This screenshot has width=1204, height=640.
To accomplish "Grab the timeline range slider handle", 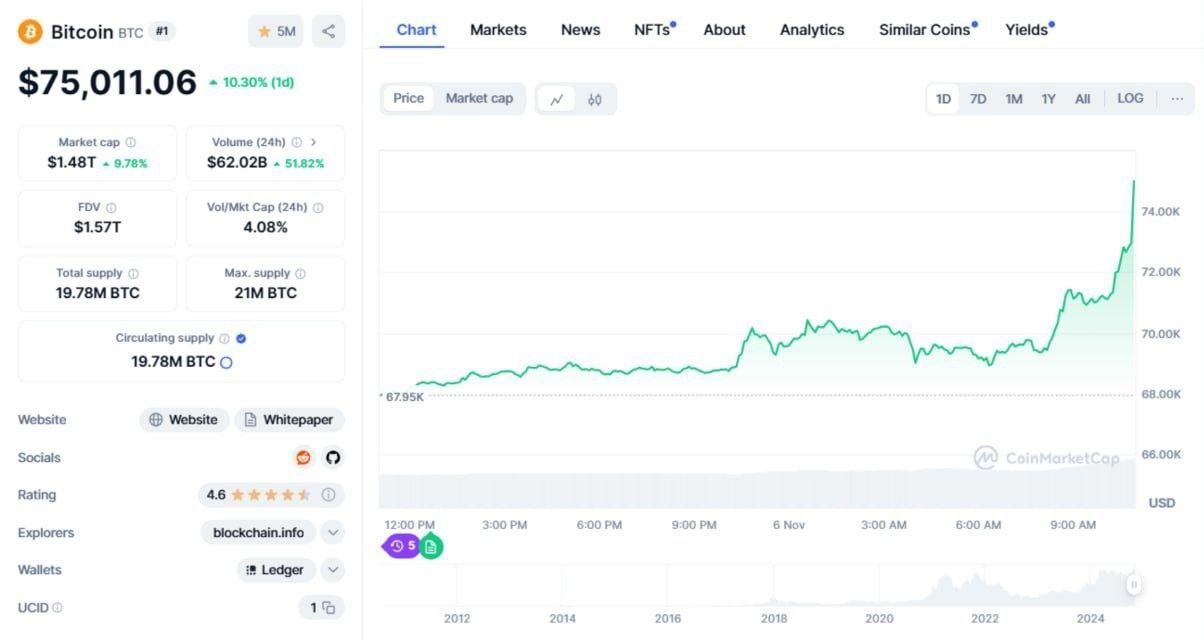I will 1134,584.
